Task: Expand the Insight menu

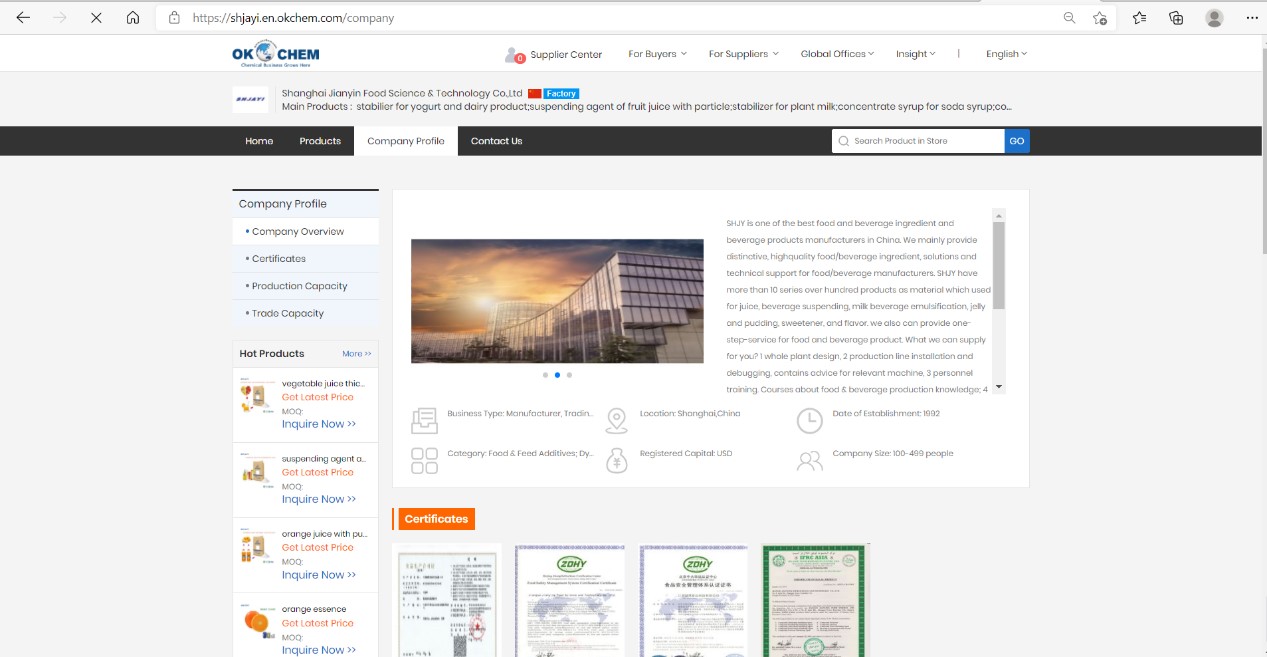Action: 916,54
